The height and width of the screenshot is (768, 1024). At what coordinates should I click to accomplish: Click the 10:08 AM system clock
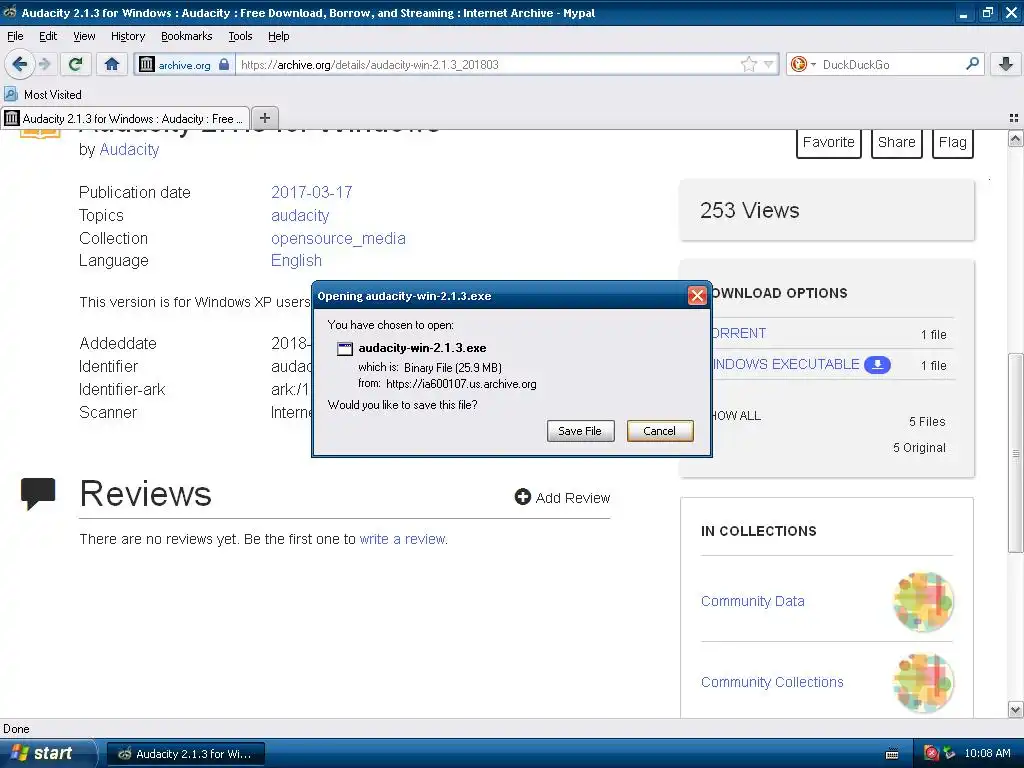coord(987,753)
